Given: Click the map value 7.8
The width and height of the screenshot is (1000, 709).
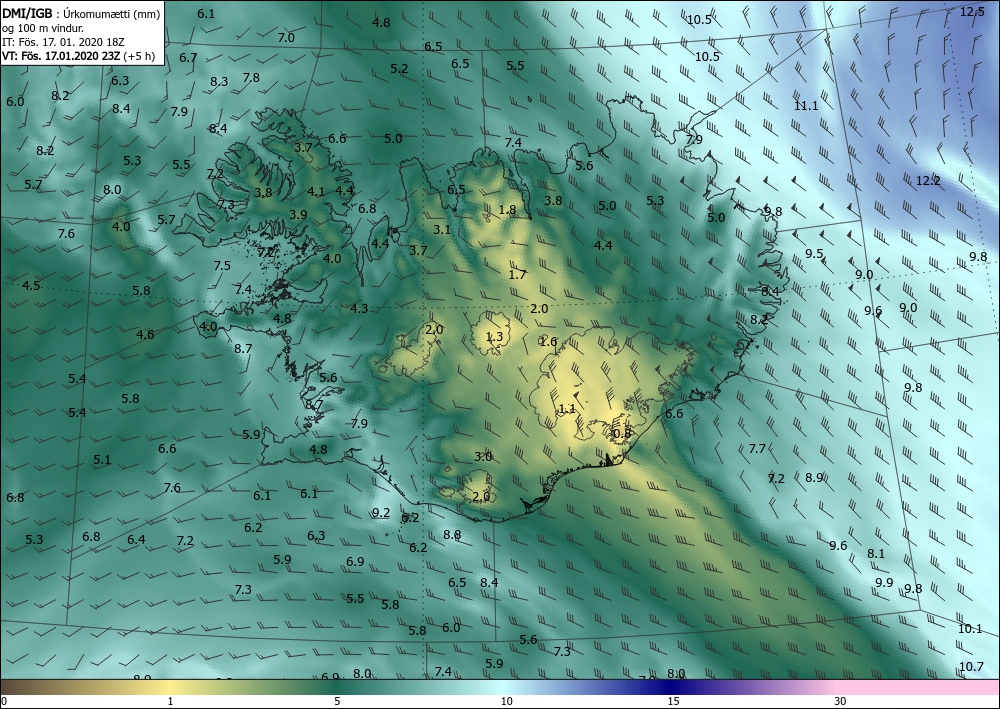Looking at the screenshot, I should (x=251, y=78).
